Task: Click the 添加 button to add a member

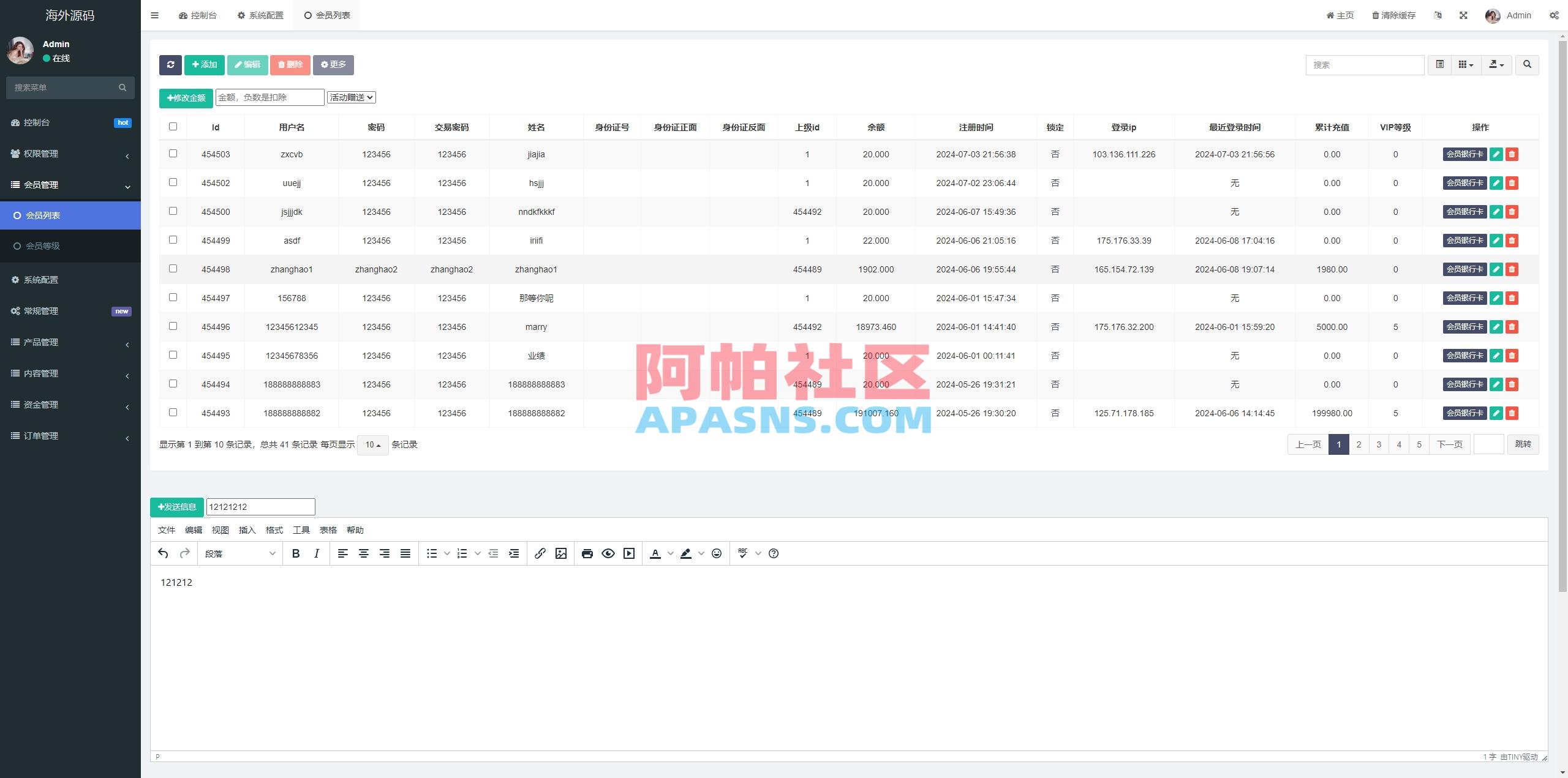Action: coord(204,64)
